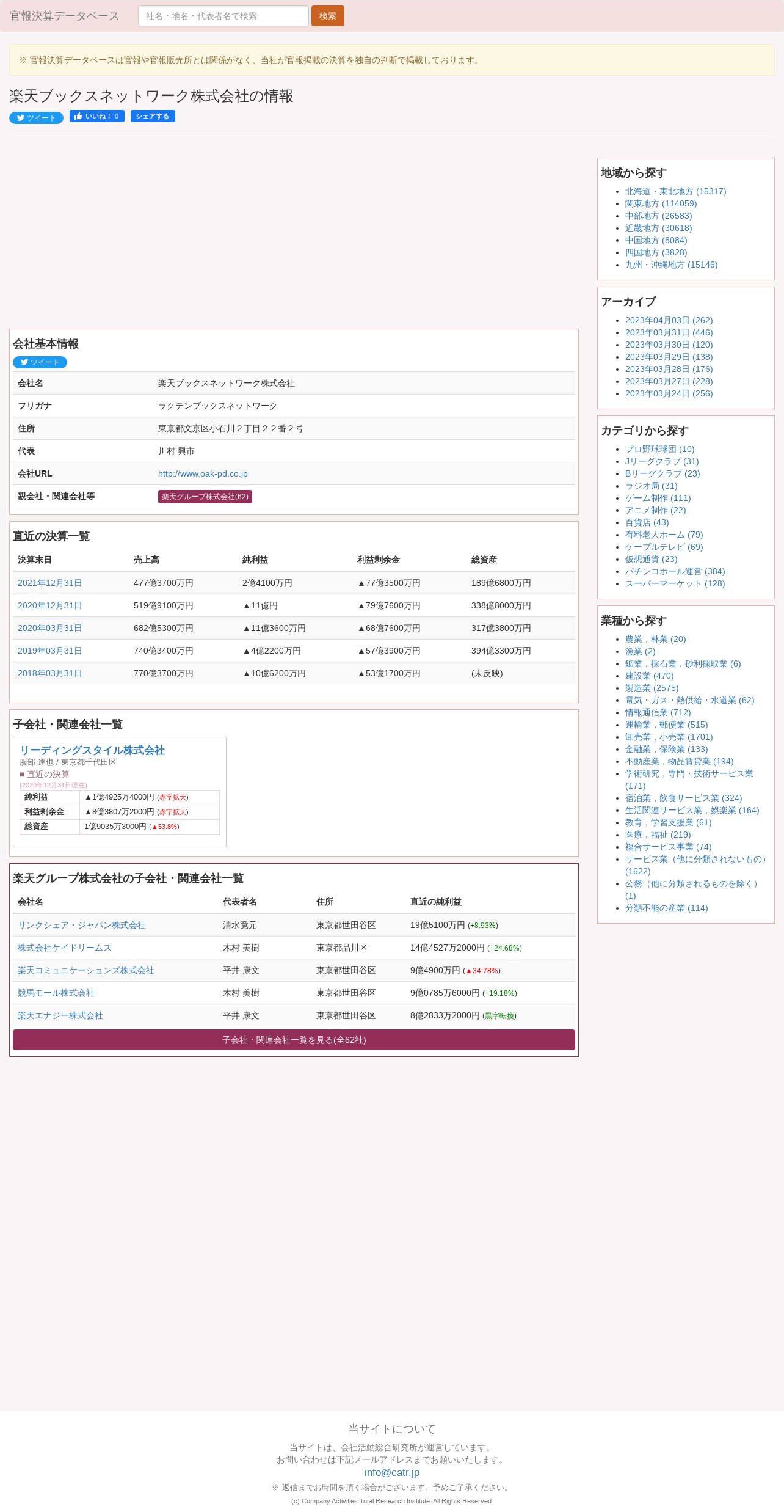Open category ゲーム制作 (111)

[x=658, y=498]
